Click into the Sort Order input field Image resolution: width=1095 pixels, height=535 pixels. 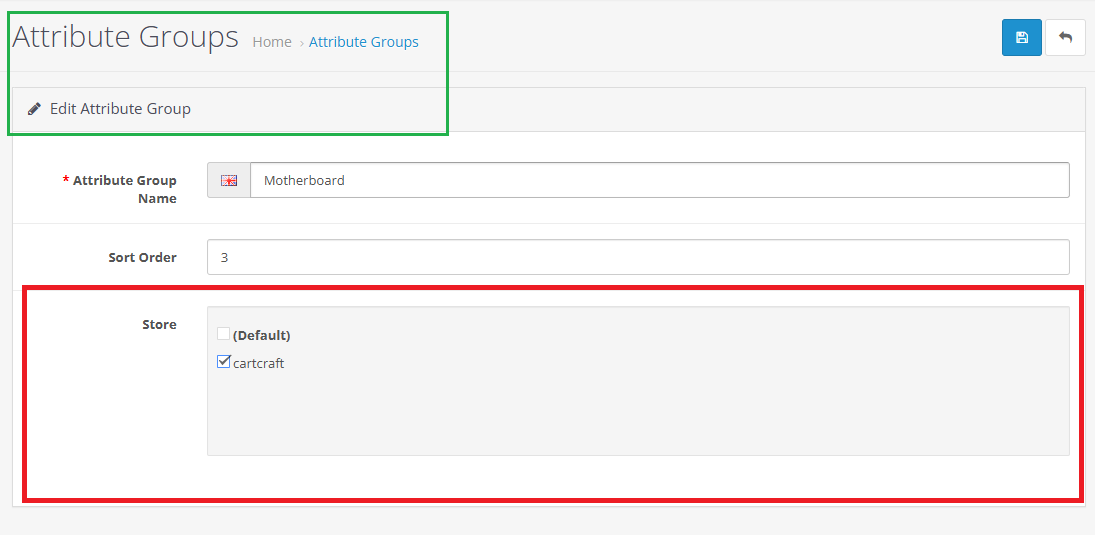tap(638, 257)
